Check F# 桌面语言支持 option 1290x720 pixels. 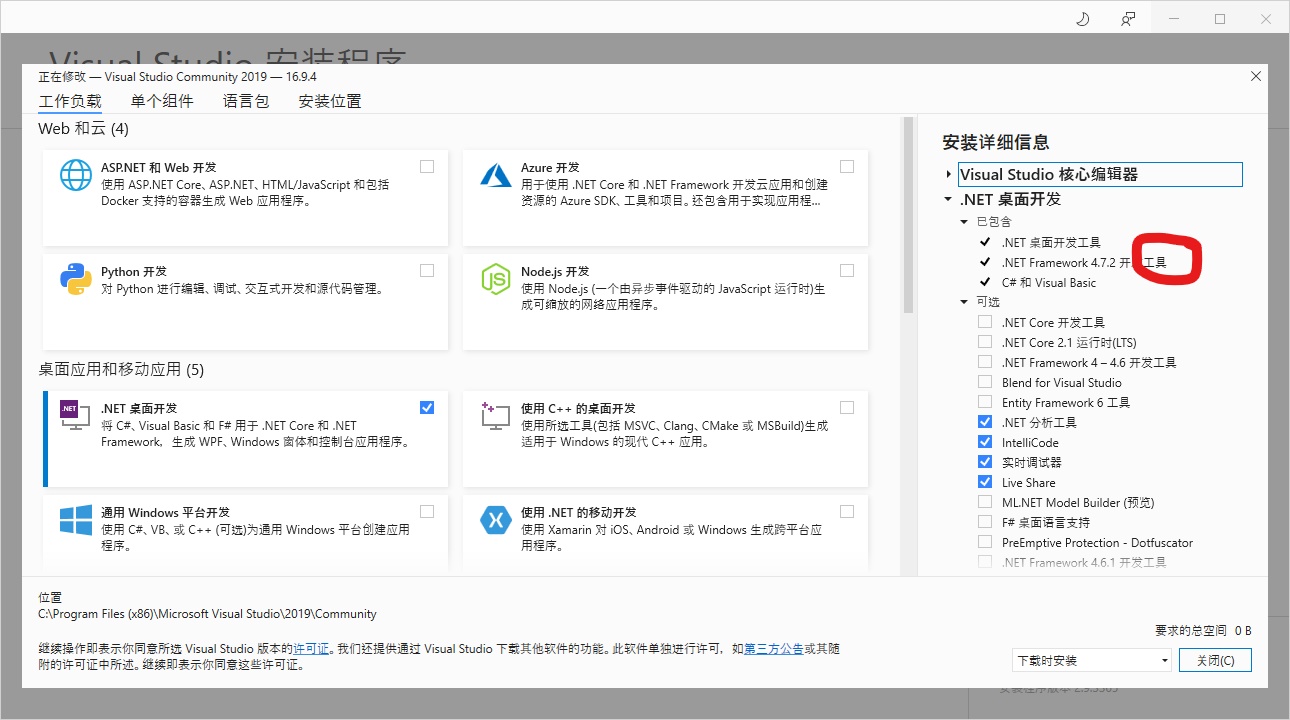985,522
